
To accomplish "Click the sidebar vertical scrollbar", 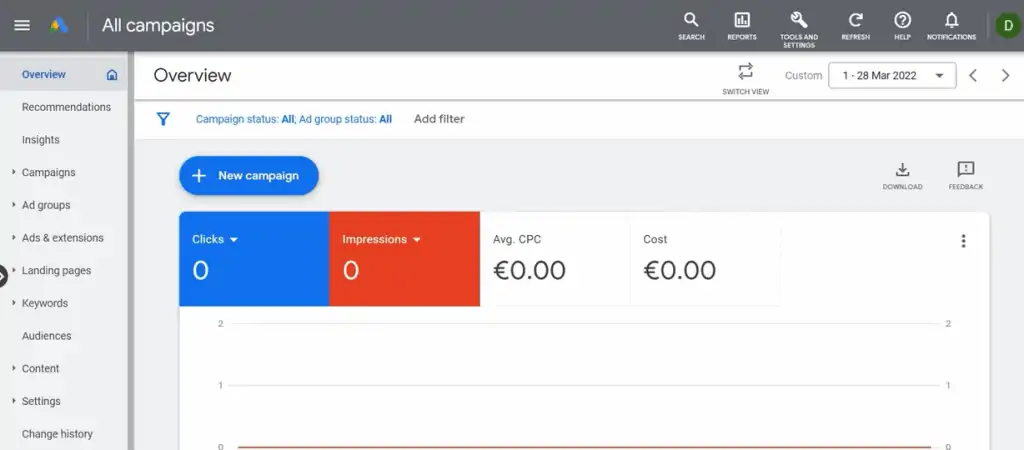I will point(131,251).
